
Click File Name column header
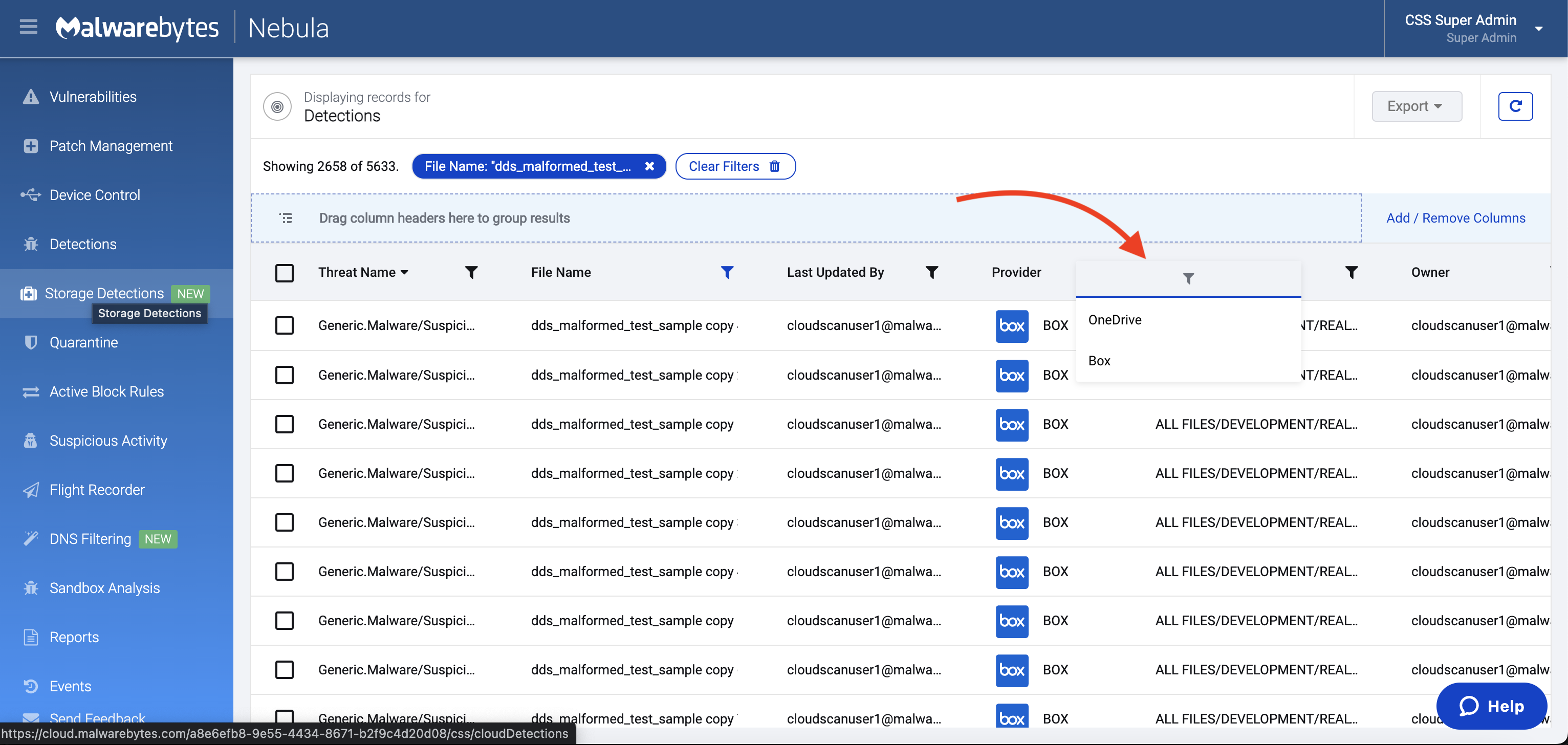click(560, 272)
